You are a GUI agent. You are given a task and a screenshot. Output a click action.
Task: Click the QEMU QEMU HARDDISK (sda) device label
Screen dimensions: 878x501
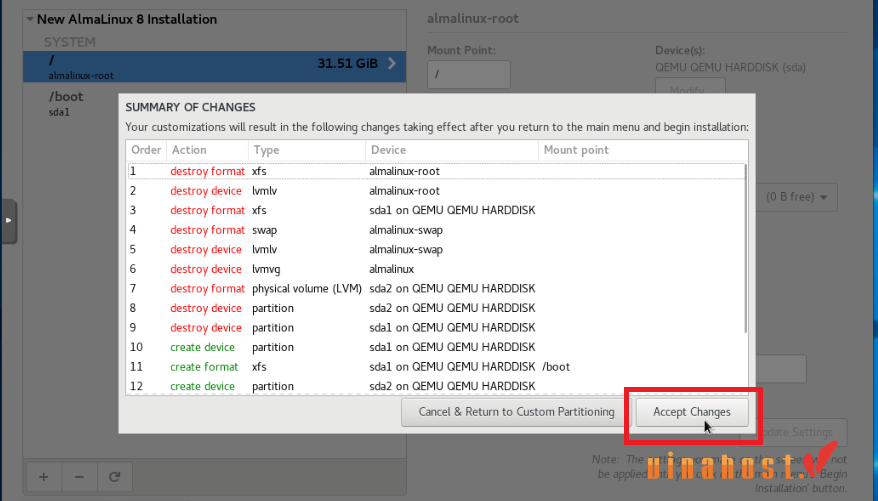730,68
